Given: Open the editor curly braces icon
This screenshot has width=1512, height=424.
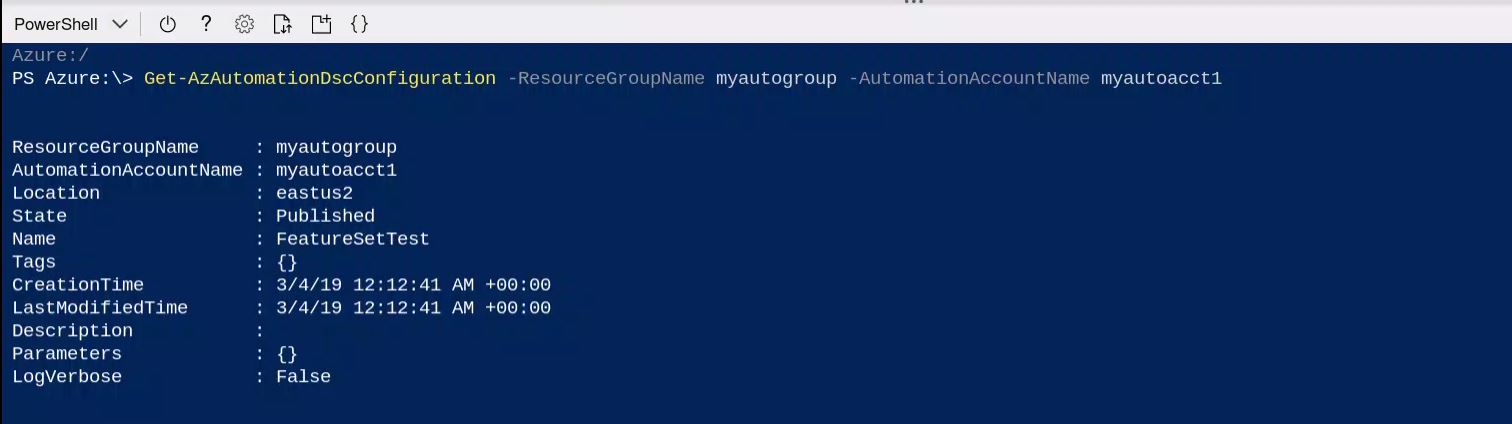Looking at the screenshot, I should click(359, 24).
